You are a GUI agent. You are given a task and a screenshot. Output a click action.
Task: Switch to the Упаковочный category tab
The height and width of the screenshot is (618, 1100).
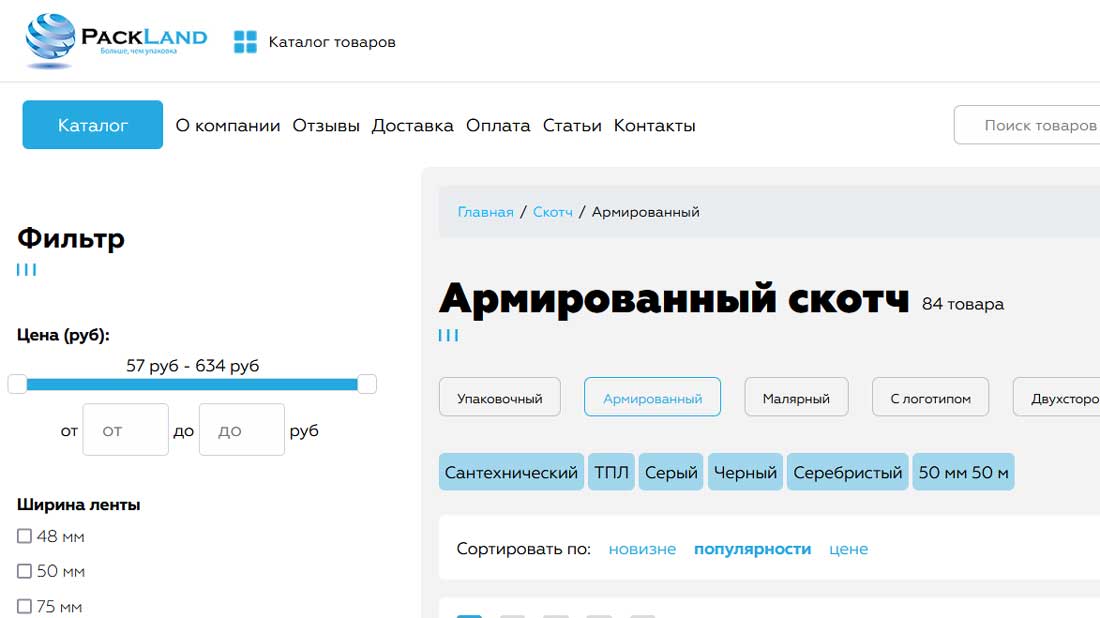pyautogui.click(x=499, y=397)
